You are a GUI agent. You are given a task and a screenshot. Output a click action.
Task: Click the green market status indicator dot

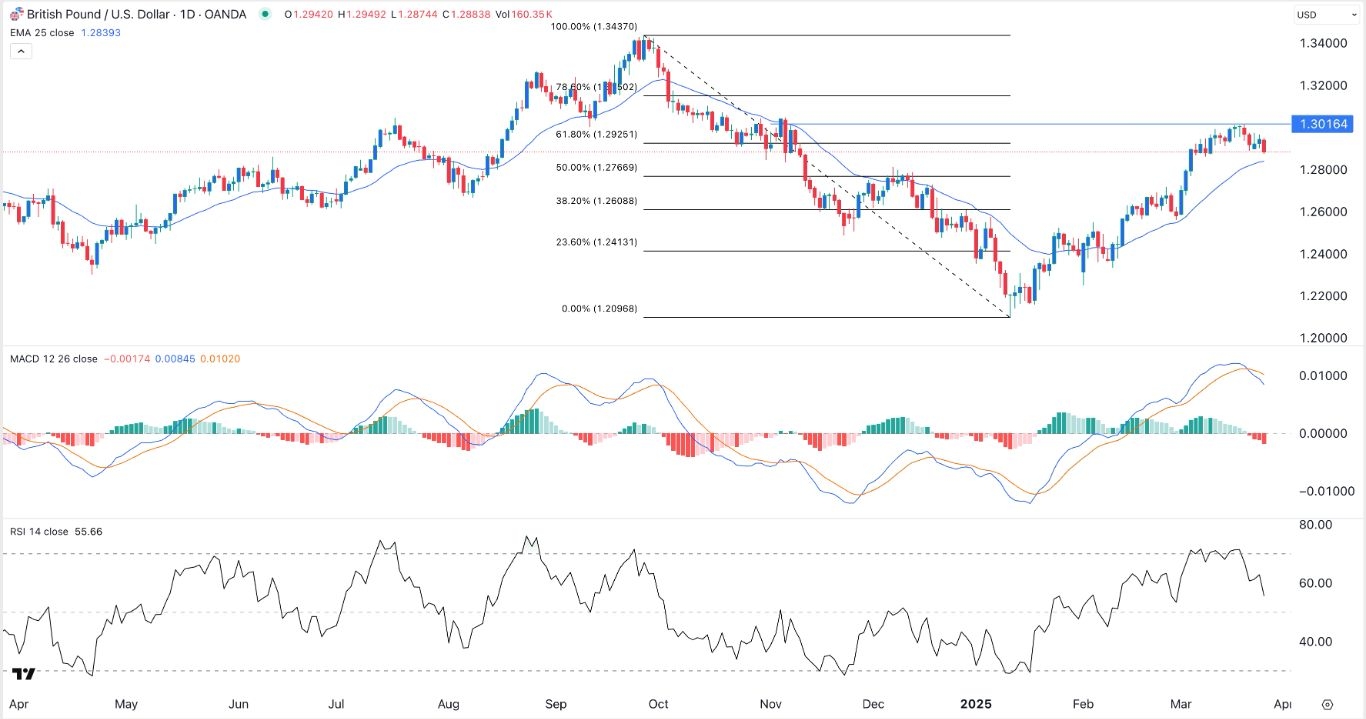coord(264,15)
